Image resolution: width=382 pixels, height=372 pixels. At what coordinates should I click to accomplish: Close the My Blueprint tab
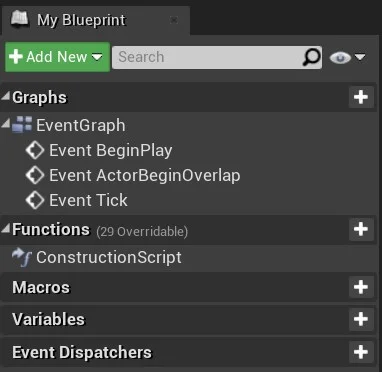click(174, 20)
